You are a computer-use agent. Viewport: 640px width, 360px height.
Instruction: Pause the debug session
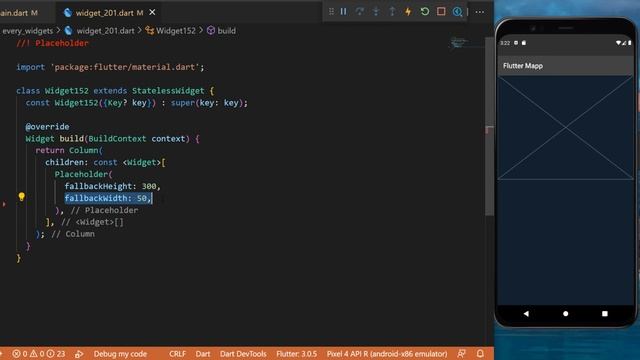pos(343,11)
